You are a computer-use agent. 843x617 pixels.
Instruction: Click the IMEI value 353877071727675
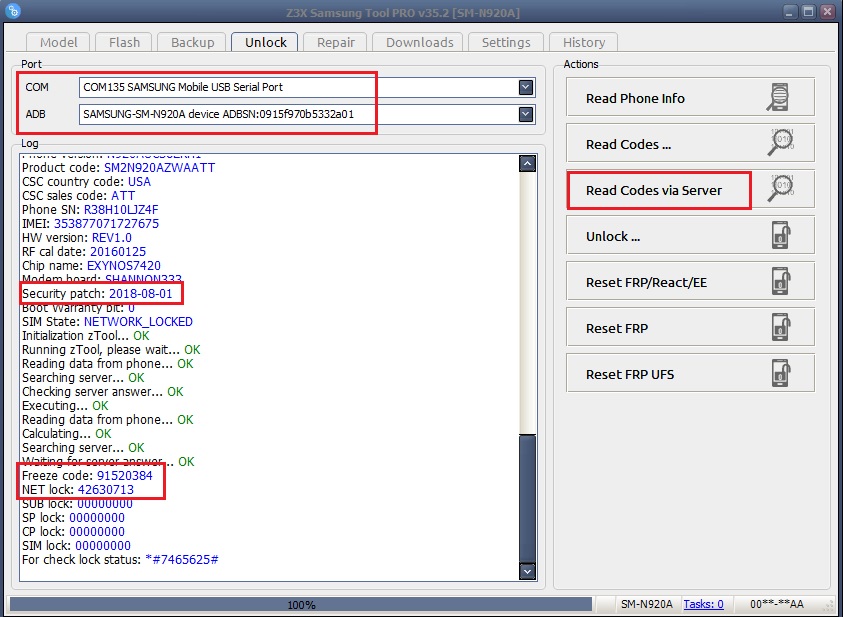click(106, 224)
